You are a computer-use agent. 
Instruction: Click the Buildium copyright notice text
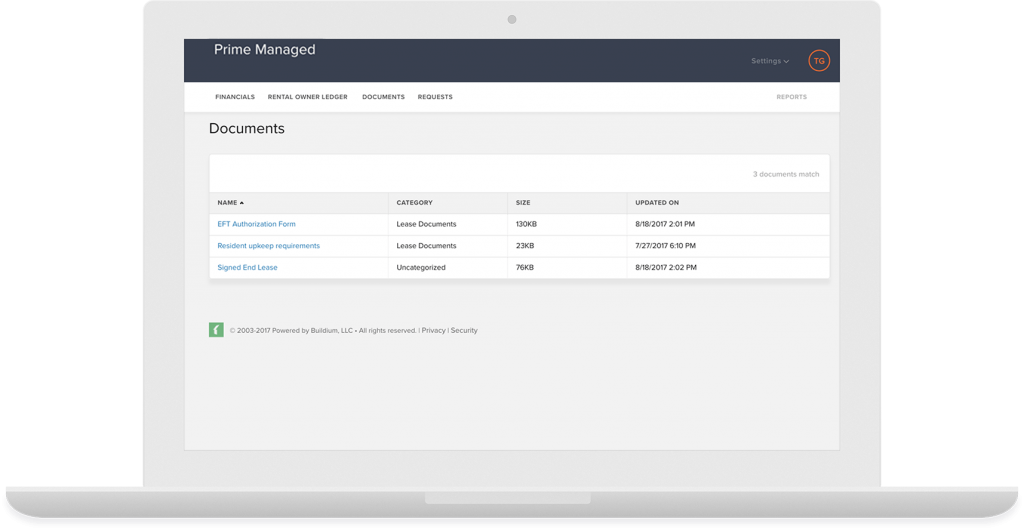(323, 330)
